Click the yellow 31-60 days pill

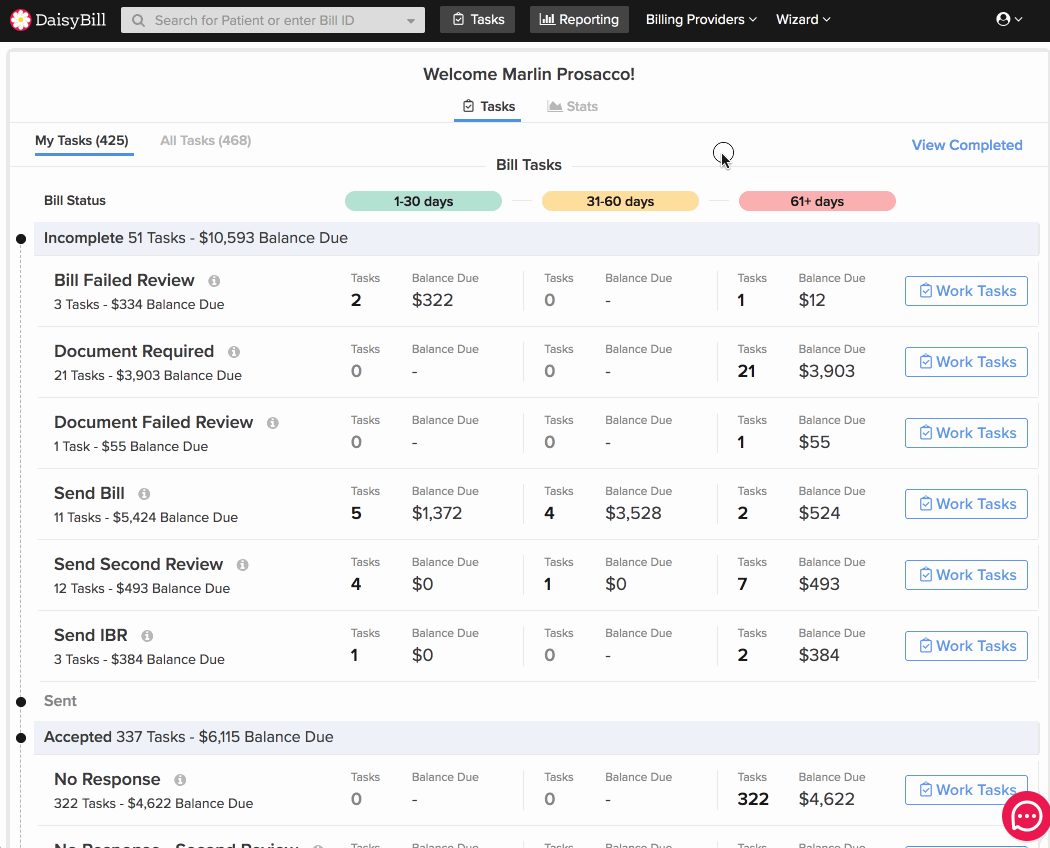[x=620, y=201]
